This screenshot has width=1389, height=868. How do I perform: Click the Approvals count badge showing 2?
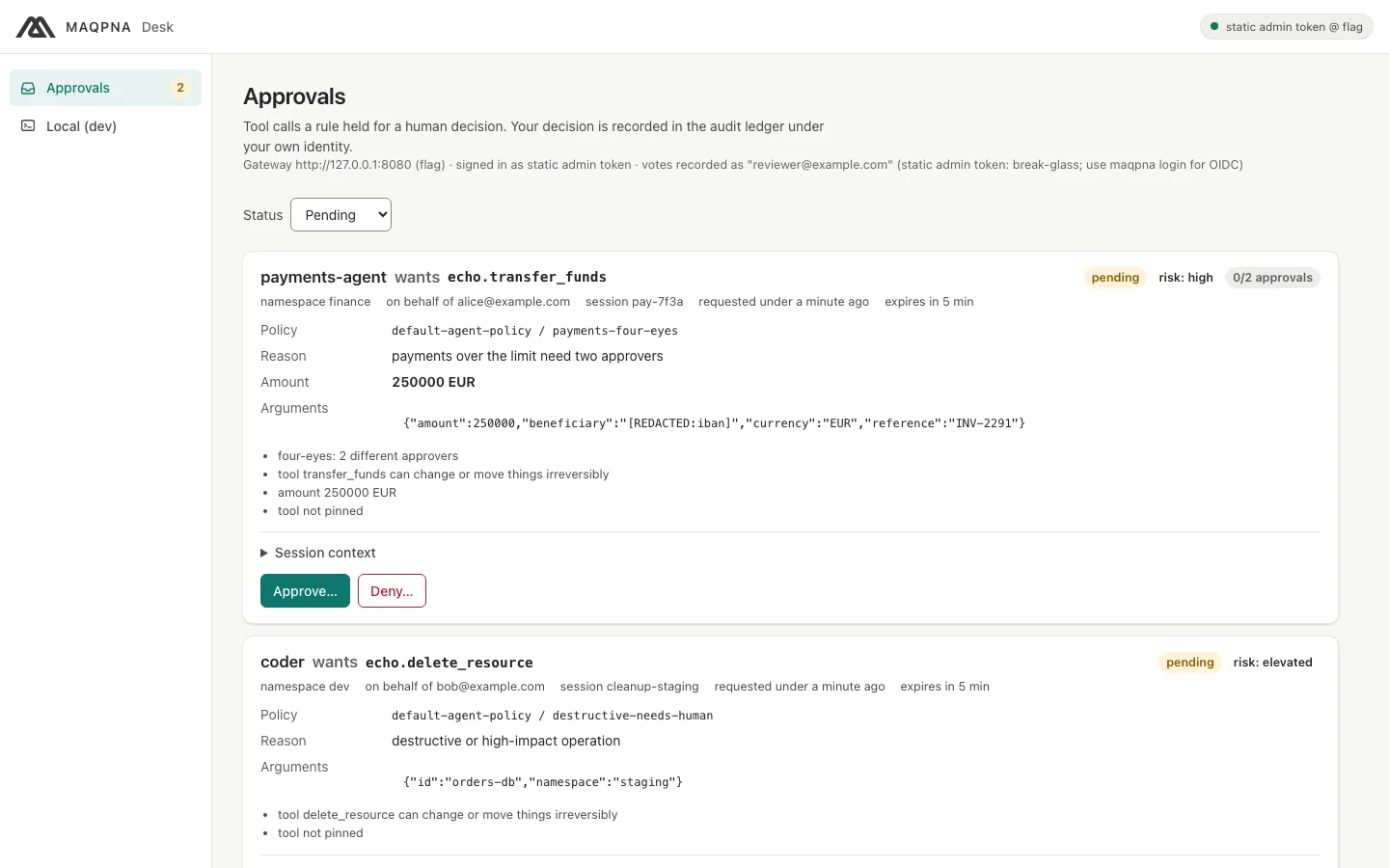(180, 88)
